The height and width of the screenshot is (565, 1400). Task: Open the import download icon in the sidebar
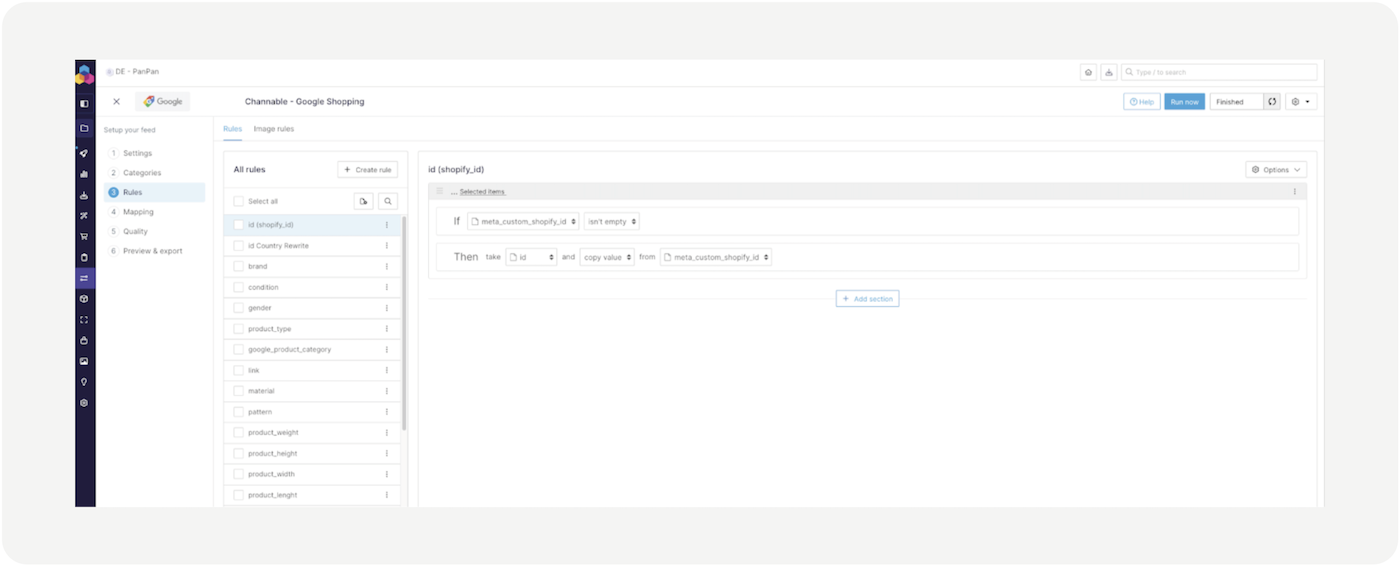(x=85, y=195)
